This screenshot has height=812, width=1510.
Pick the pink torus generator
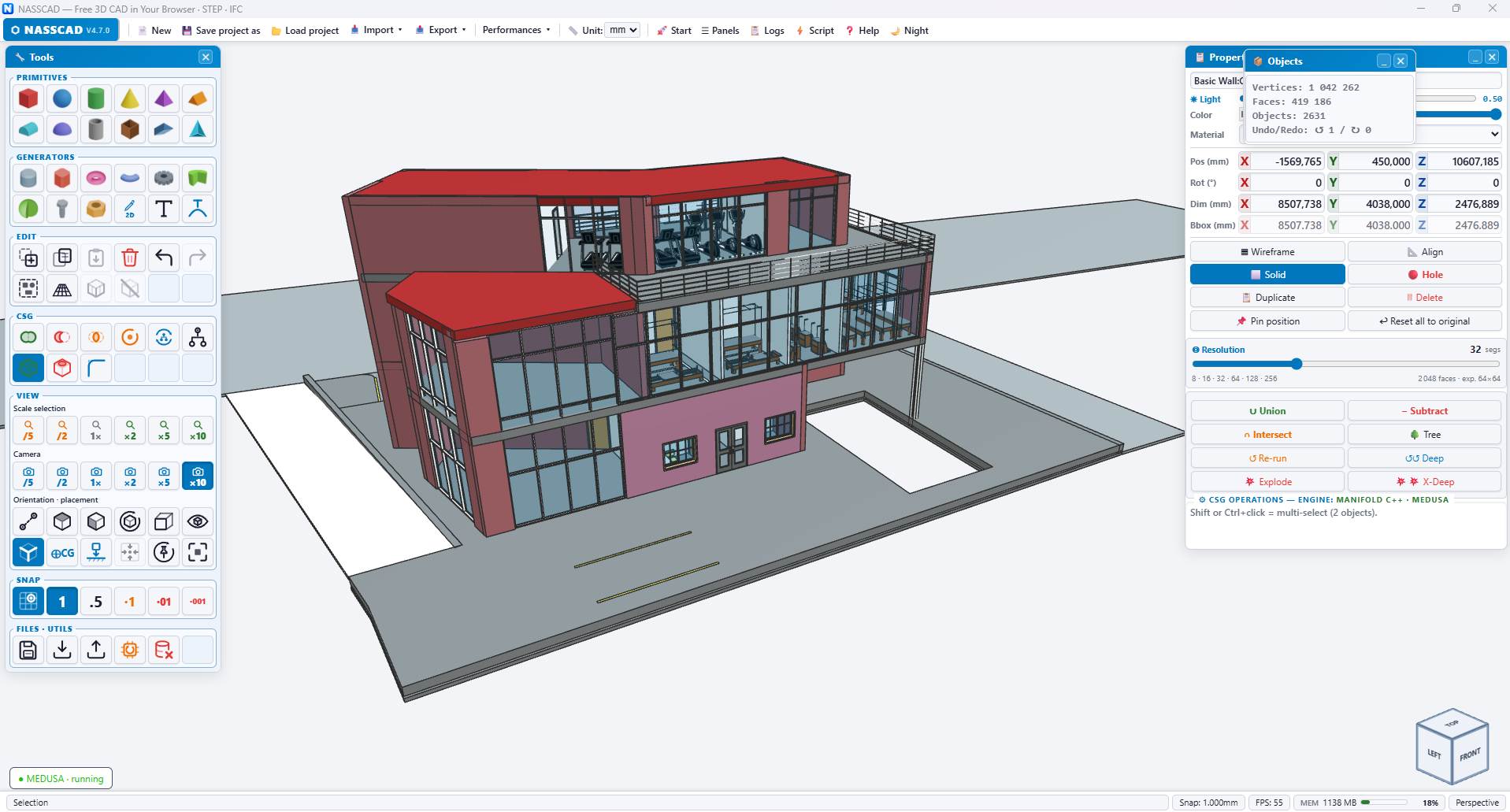pos(96,178)
